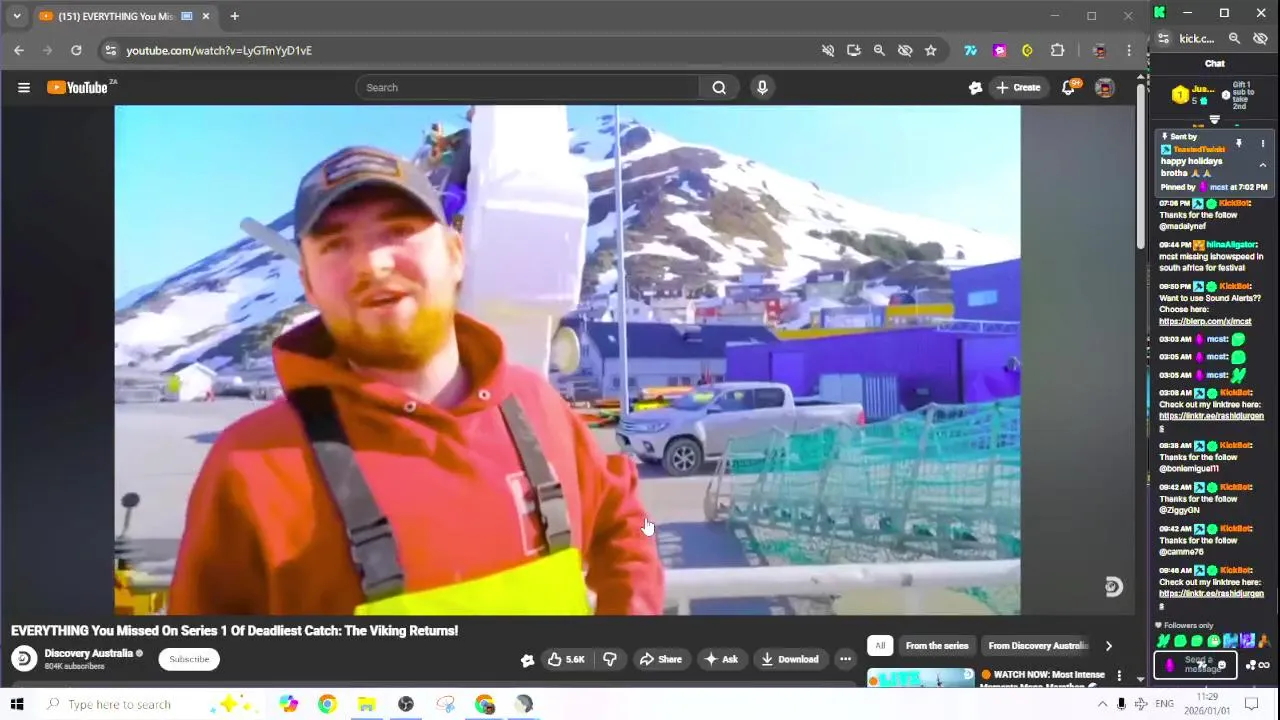Viewport: 1280px width, 720px height.
Task: Reload the YouTube page
Action: [x=76, y=50]
